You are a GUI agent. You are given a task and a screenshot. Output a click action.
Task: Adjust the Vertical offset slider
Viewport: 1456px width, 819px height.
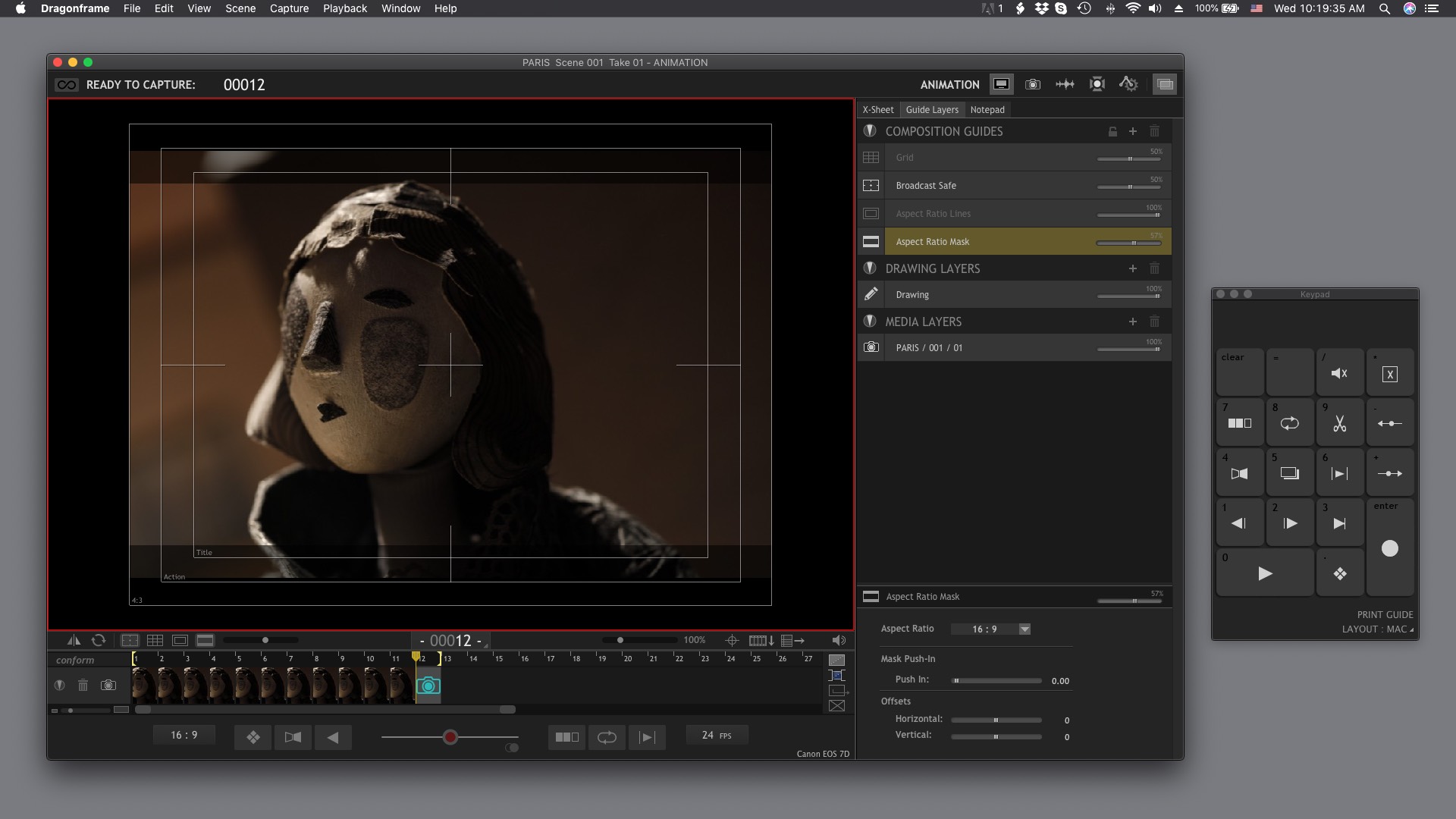996,737
